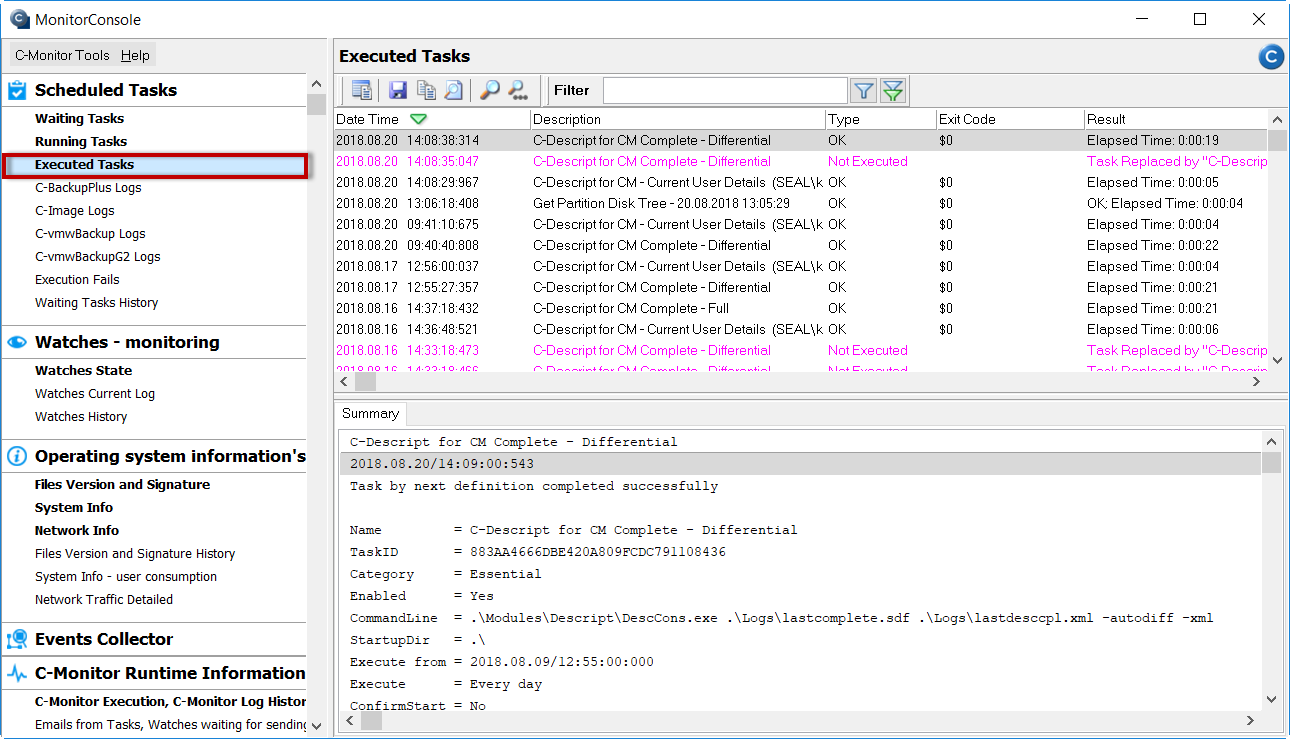Open System Info - user consumption
Screen dimensions: 1290x739
coord(126,576)
